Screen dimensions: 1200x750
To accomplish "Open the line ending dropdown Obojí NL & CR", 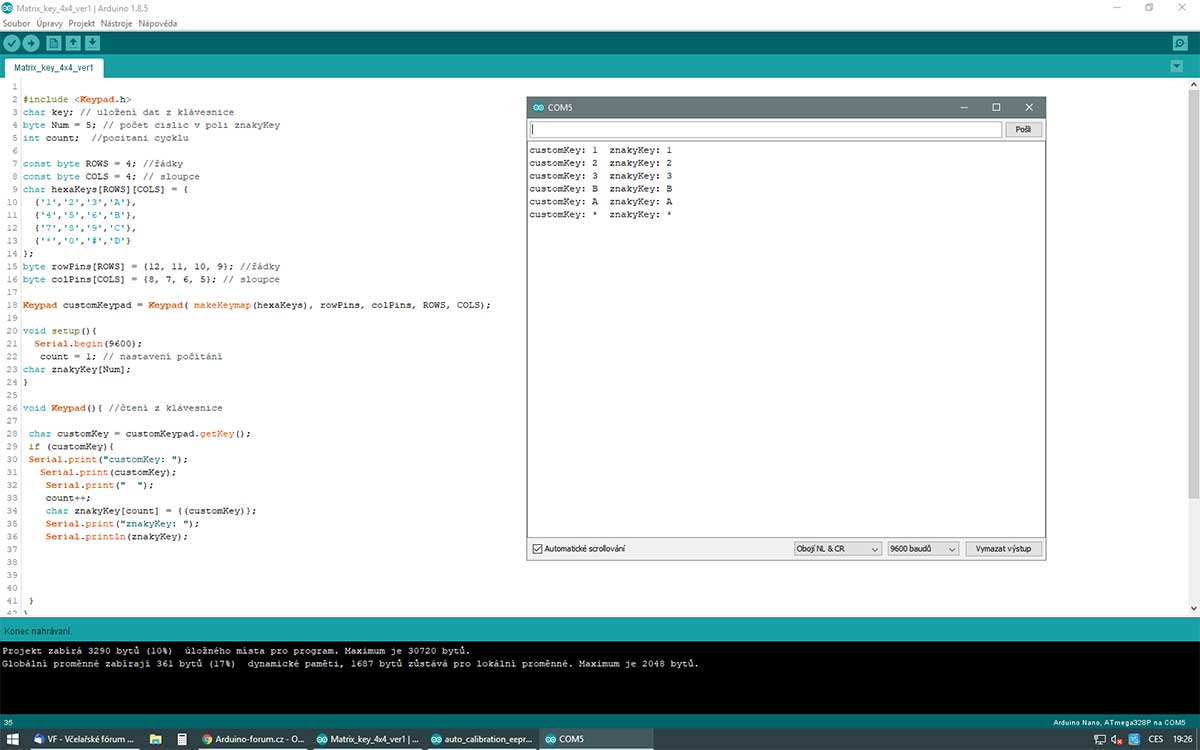I will [836, 549].
